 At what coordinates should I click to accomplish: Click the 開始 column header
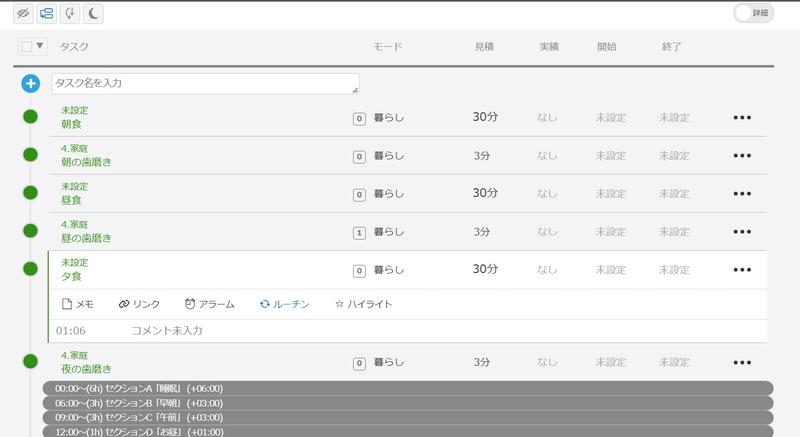coord(607,46)
